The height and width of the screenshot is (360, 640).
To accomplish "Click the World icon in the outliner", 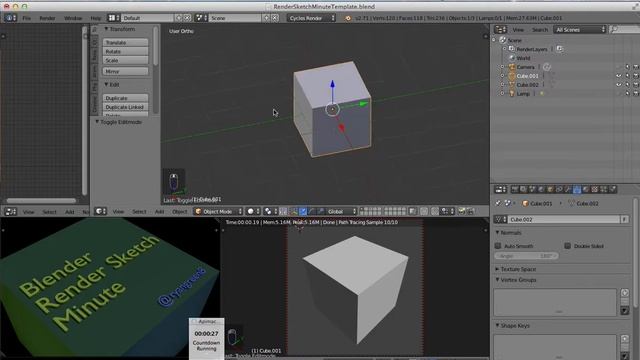I will tap(512, 58).
